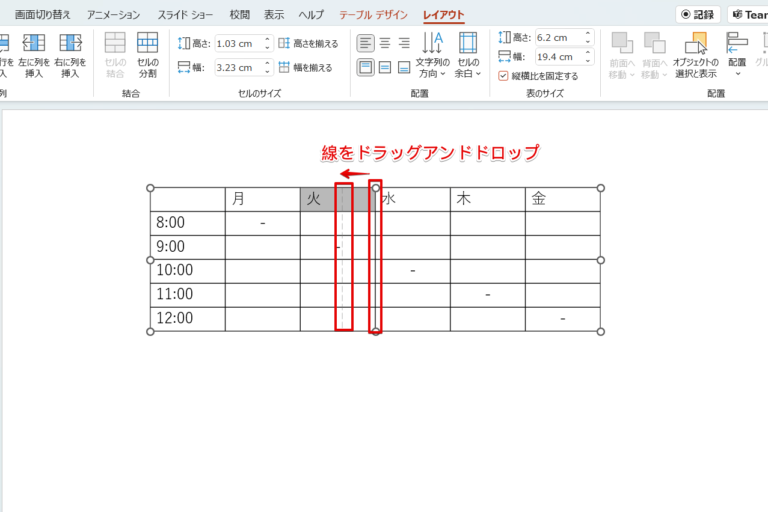Decrease cell width with stepper down arrow

[x=267, y=72]
